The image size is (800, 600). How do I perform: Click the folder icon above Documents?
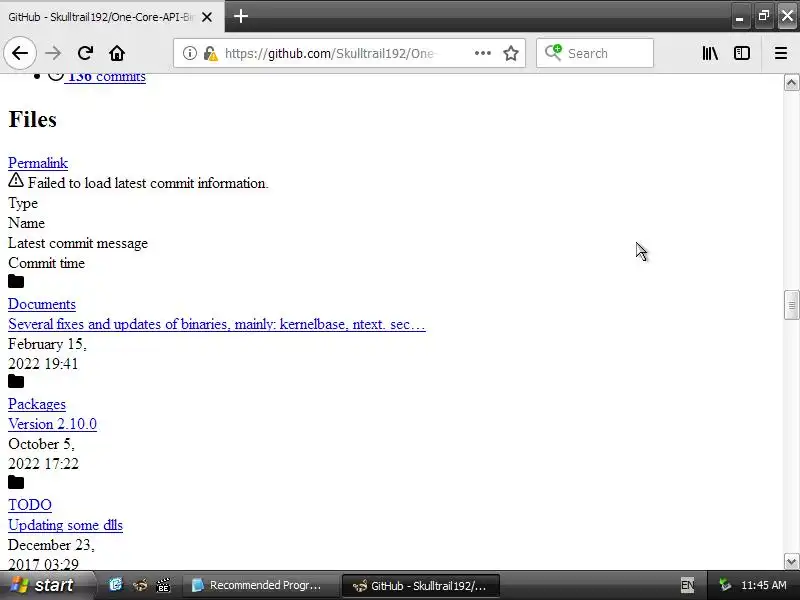tap(16, 281)
